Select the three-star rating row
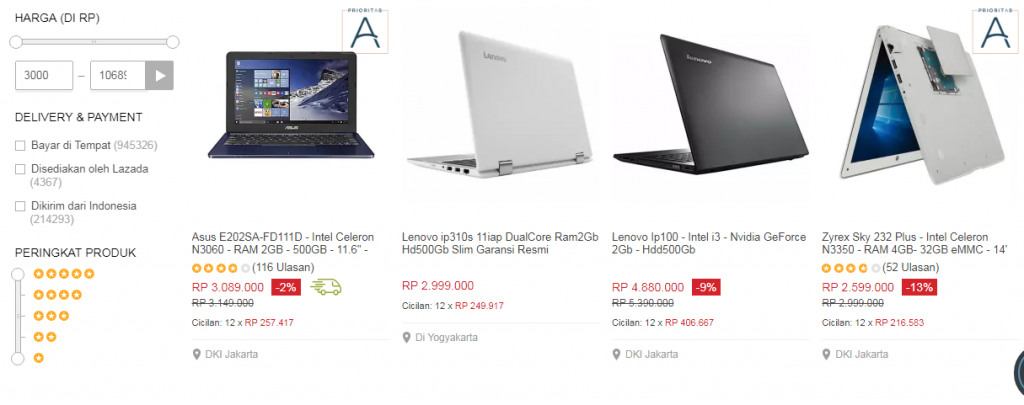Image resolution: width=1024 pixels, height=405 pixels. tap(50, 316)
